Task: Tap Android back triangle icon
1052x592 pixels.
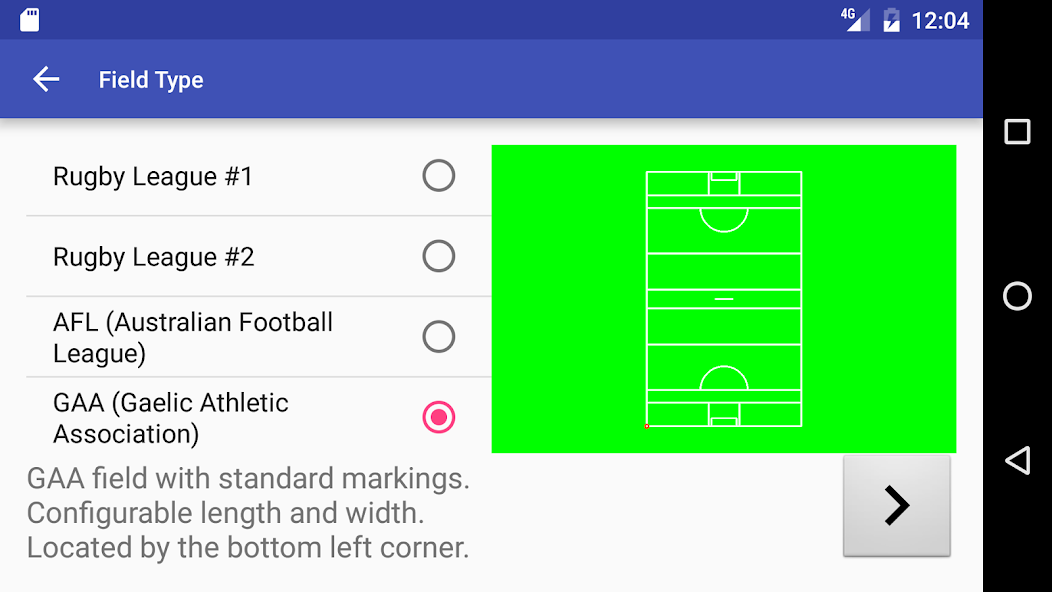Action: pos(1017,460)
